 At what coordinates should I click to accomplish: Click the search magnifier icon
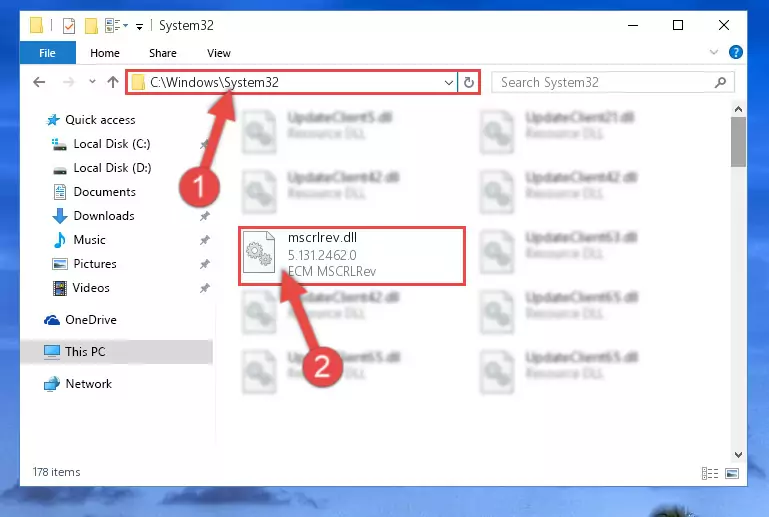click(x=720, y=82)
